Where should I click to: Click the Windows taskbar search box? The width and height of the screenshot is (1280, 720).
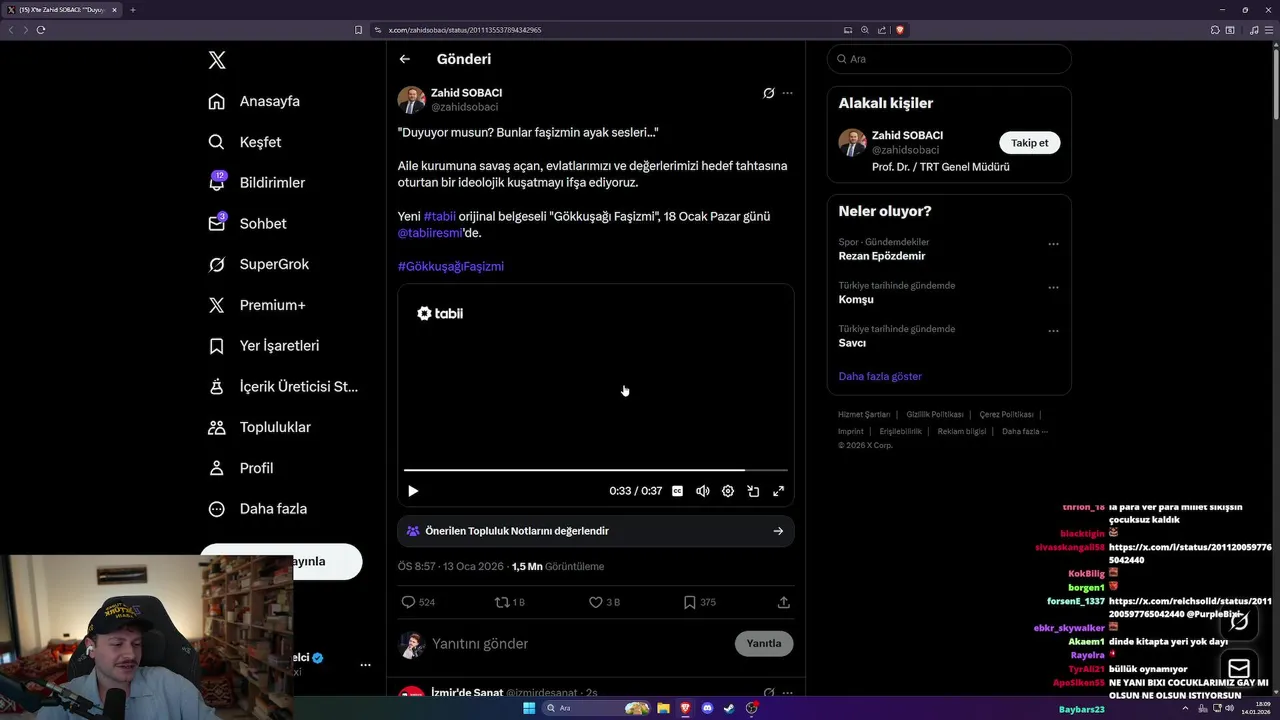tap(597, 708)
